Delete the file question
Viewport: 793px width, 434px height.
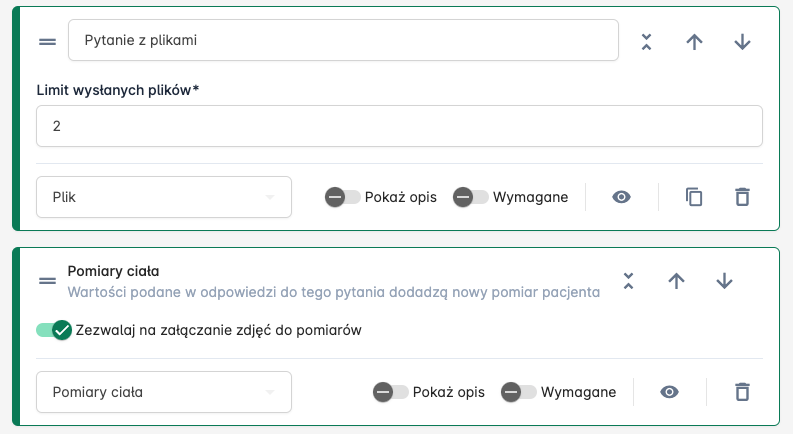(742, 197)
